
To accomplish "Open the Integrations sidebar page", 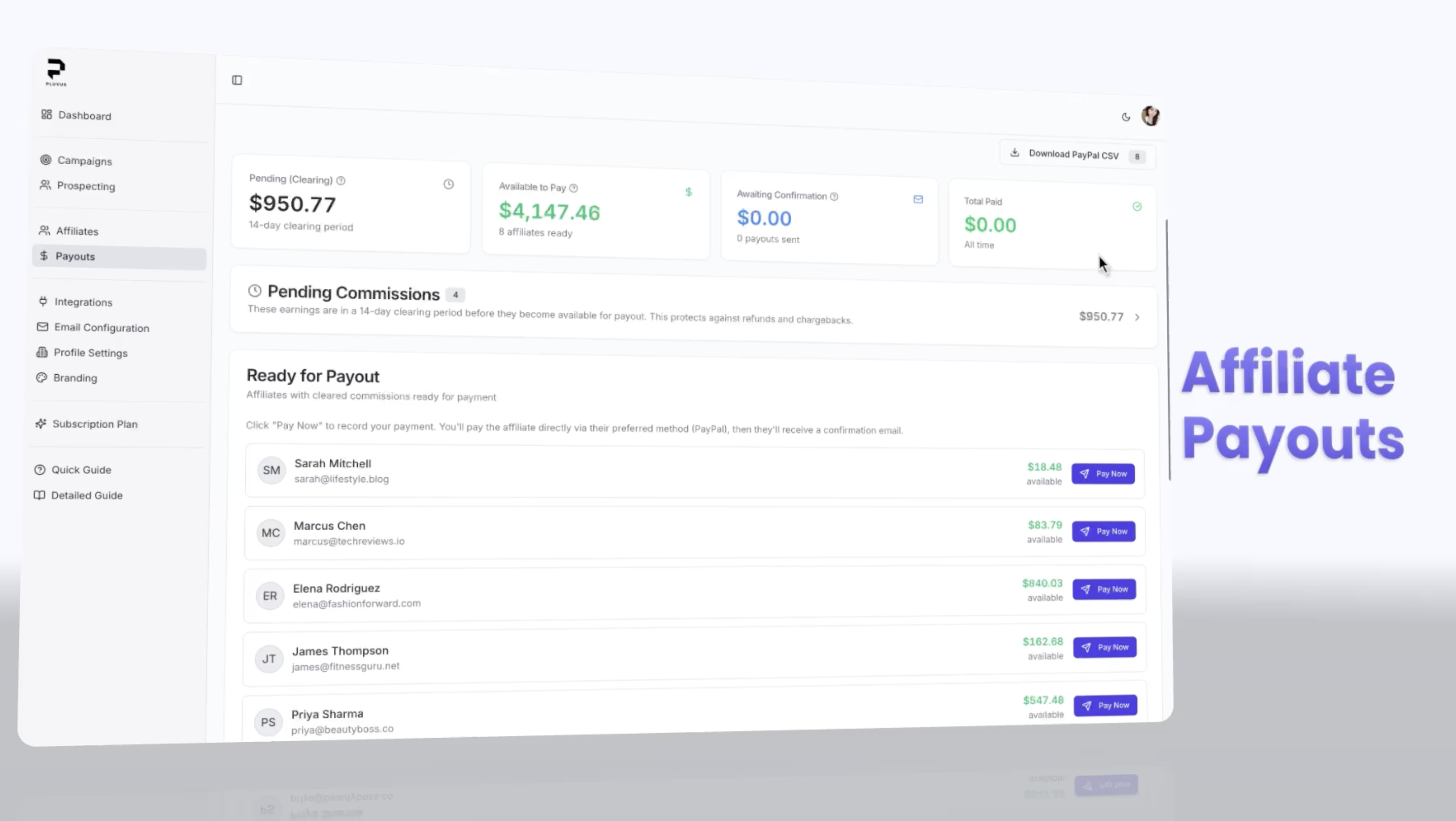I will pyautogui.click(x=83, y=302).
